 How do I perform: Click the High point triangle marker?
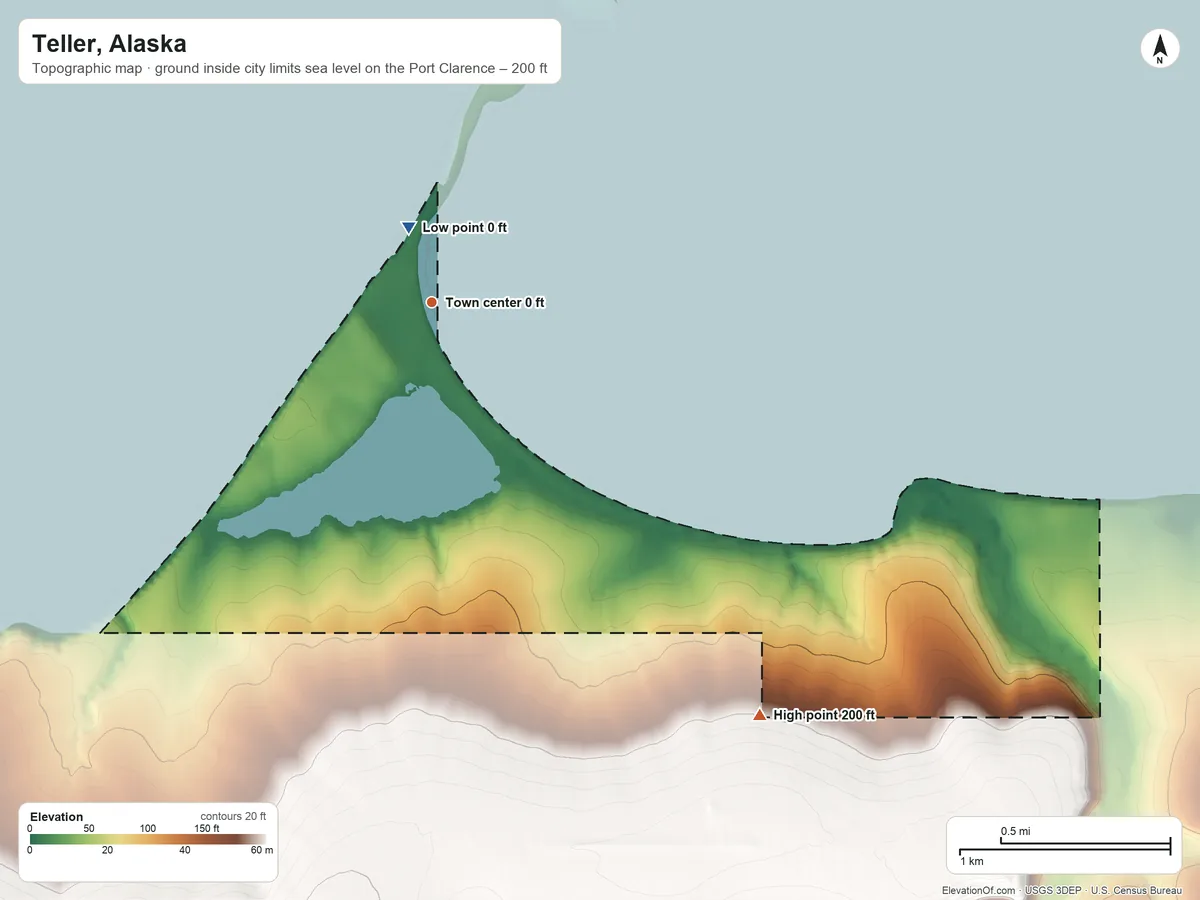[759, 714]
